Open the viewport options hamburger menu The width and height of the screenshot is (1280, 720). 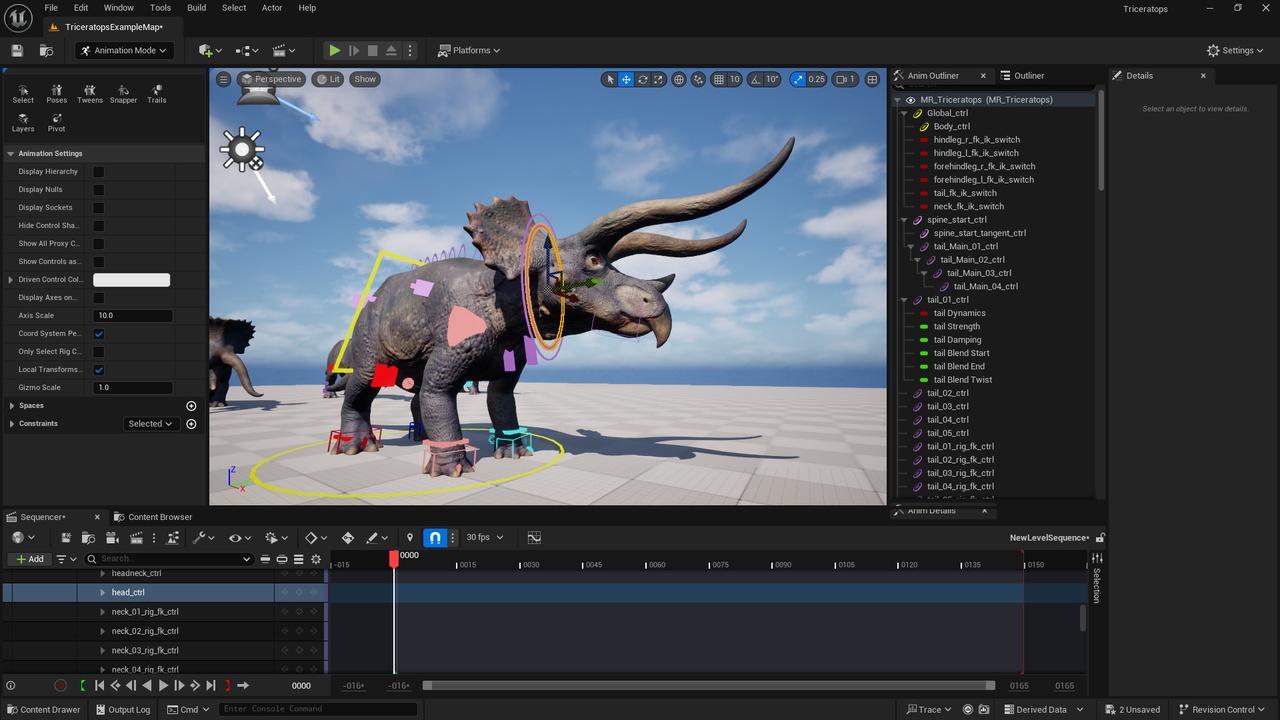click(224, 79)
